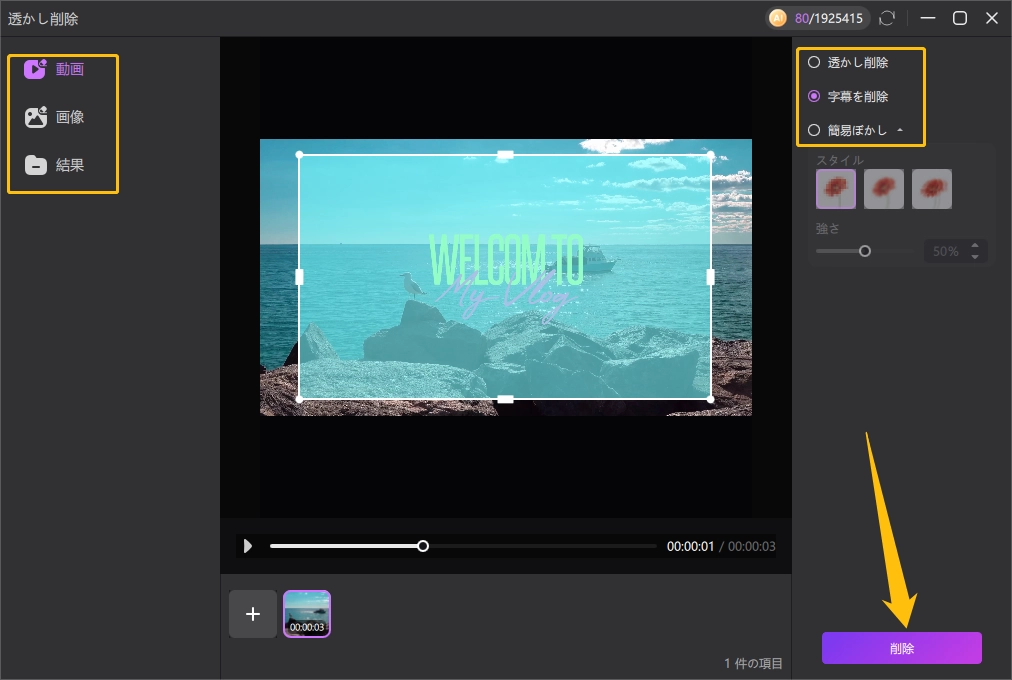This screenshot has height=680, width=1012.
Task: Select the 簡易ぼかし radio option
Action: [x=847, y=130]
